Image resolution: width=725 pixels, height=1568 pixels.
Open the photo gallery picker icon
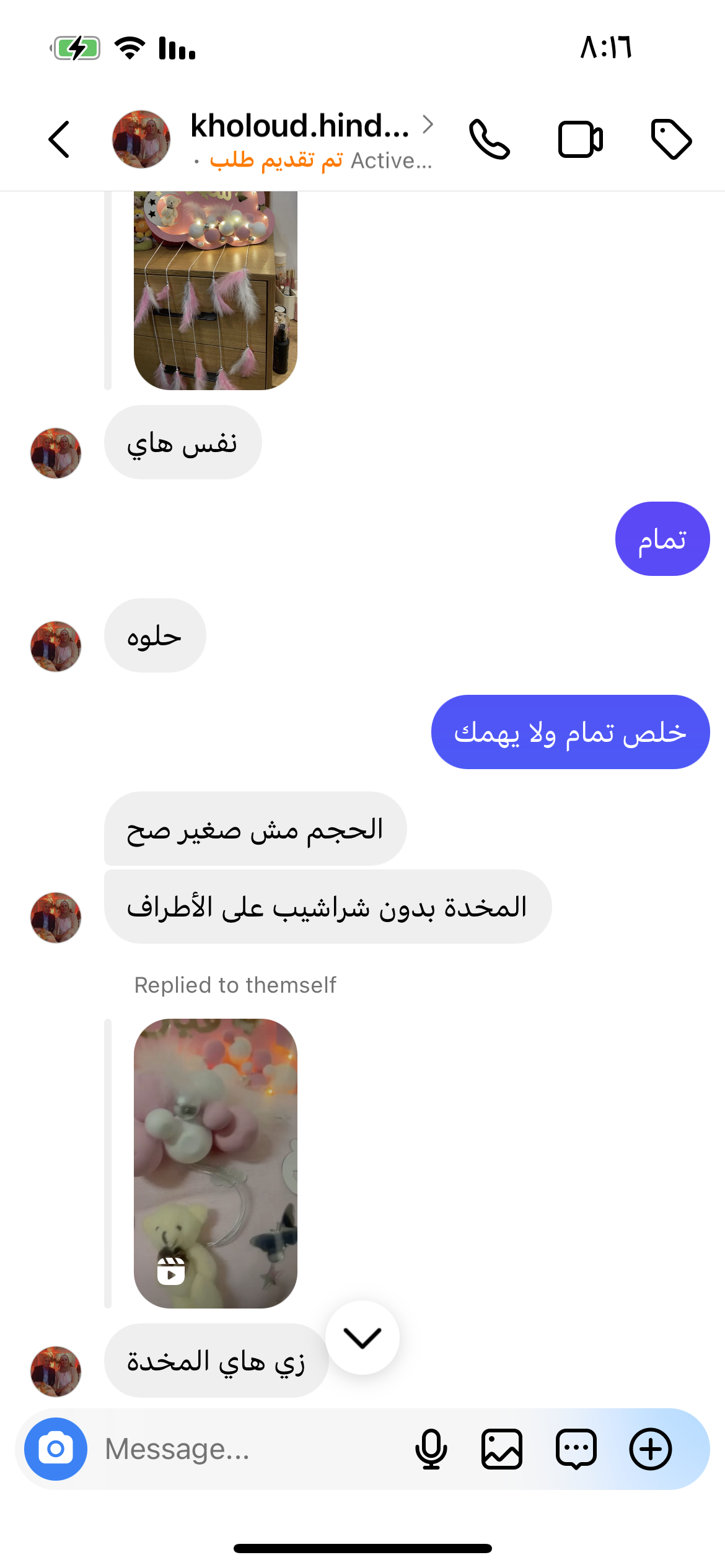[502, 1449]
